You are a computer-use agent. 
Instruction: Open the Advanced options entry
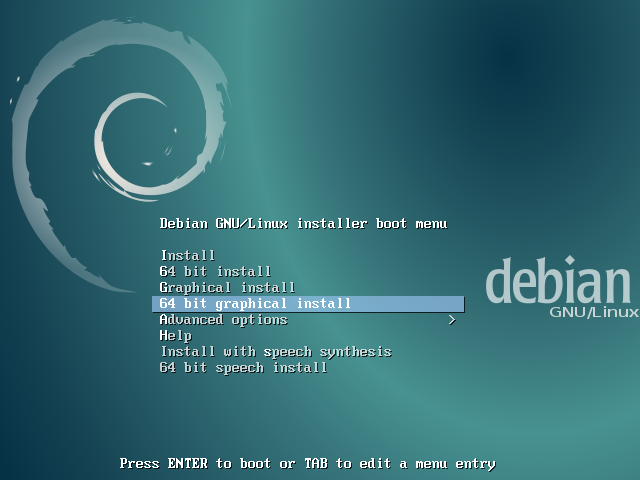pyautogui.click(x=223, y=320)
